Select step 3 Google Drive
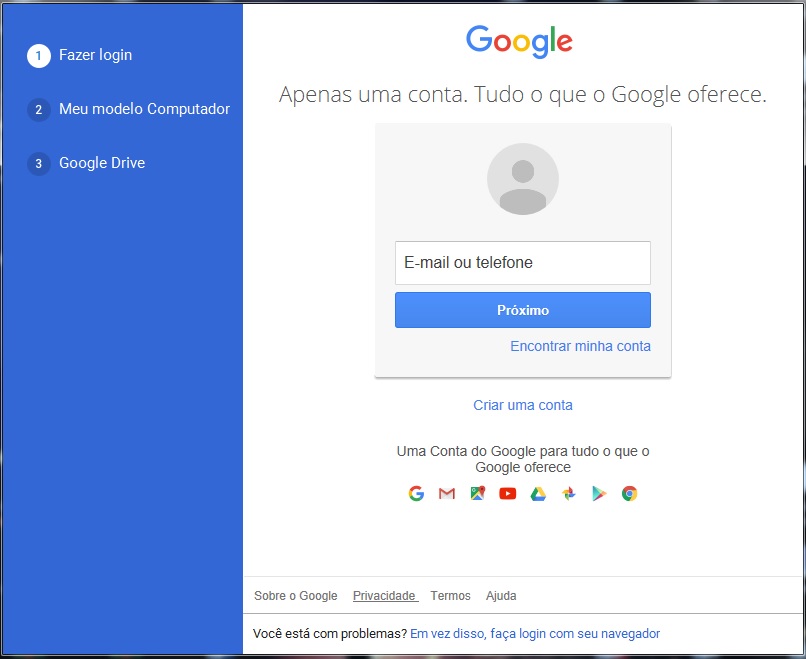Image resolution: width=806 pixels, height=659 pixels. point(86,163)
